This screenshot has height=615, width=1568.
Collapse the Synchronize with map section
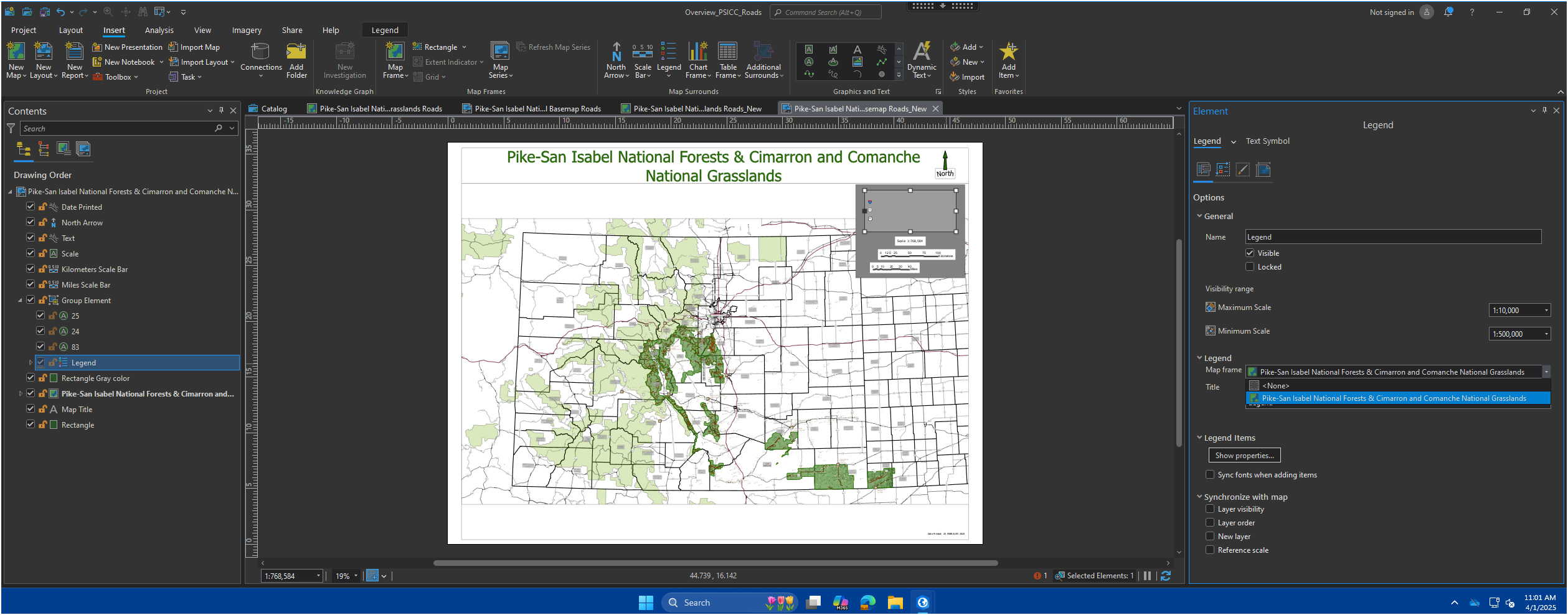pos(1199,497)
